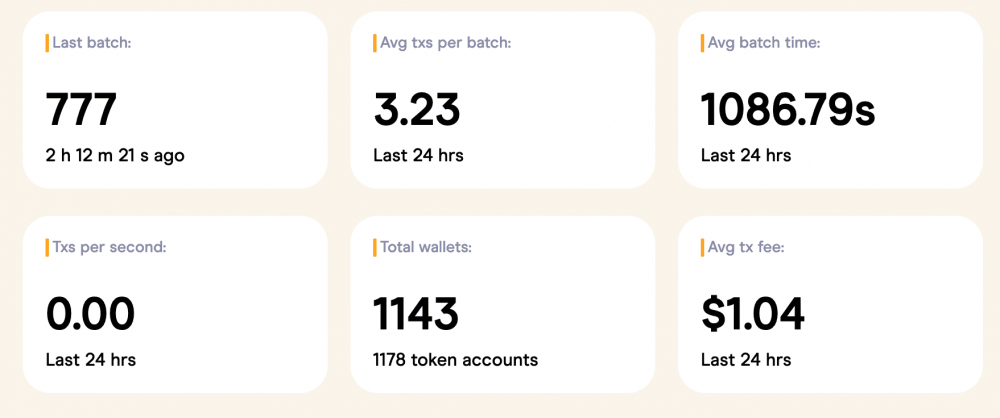Screen dimensions: 1000x418
Task: Click the last batch number 777
Action: [x=82, y=109]
